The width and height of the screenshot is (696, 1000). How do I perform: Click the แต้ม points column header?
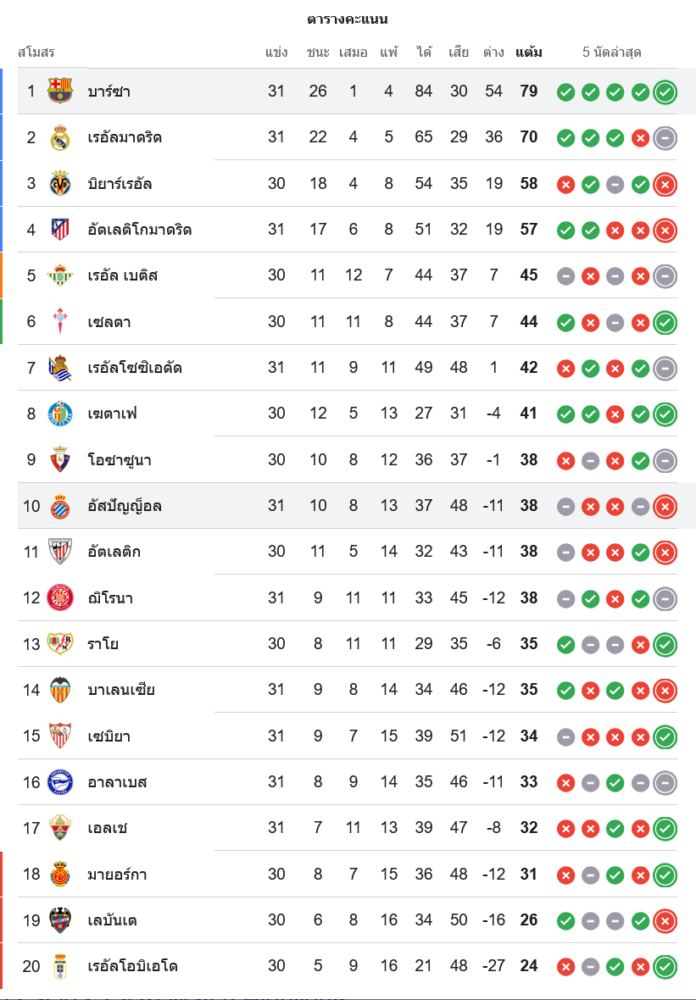pos(529,52)
